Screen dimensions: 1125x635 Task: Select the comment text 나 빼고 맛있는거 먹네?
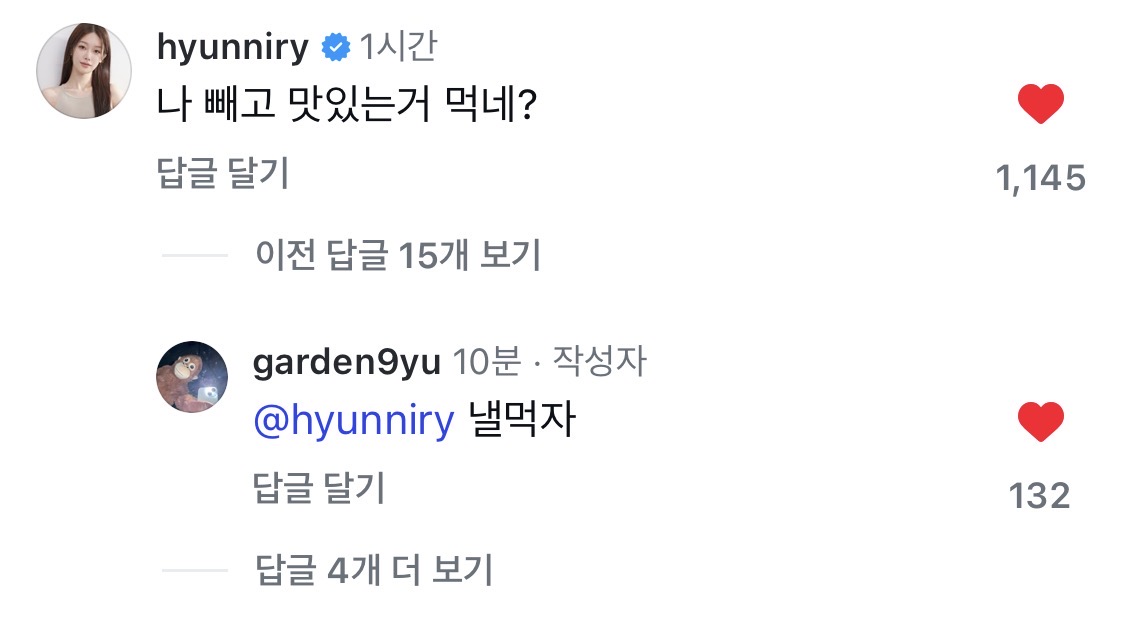(x=344, y=105)
